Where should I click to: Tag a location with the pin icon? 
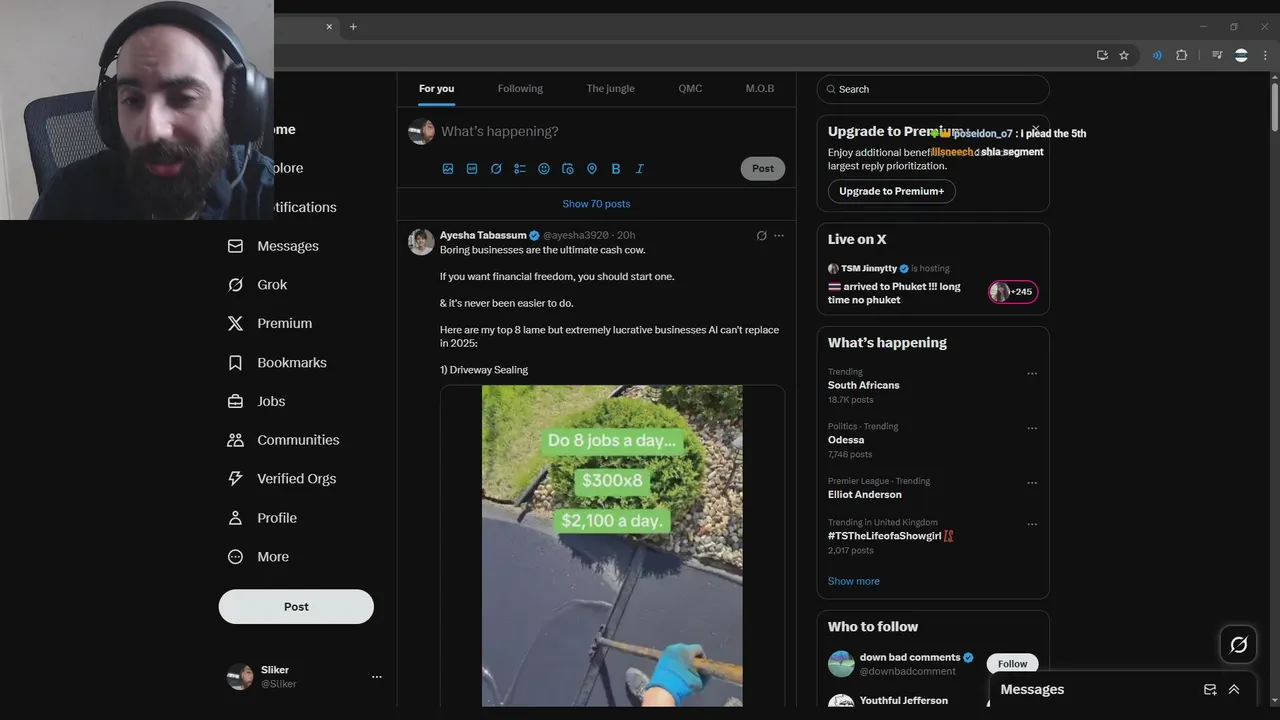[592, 169]
